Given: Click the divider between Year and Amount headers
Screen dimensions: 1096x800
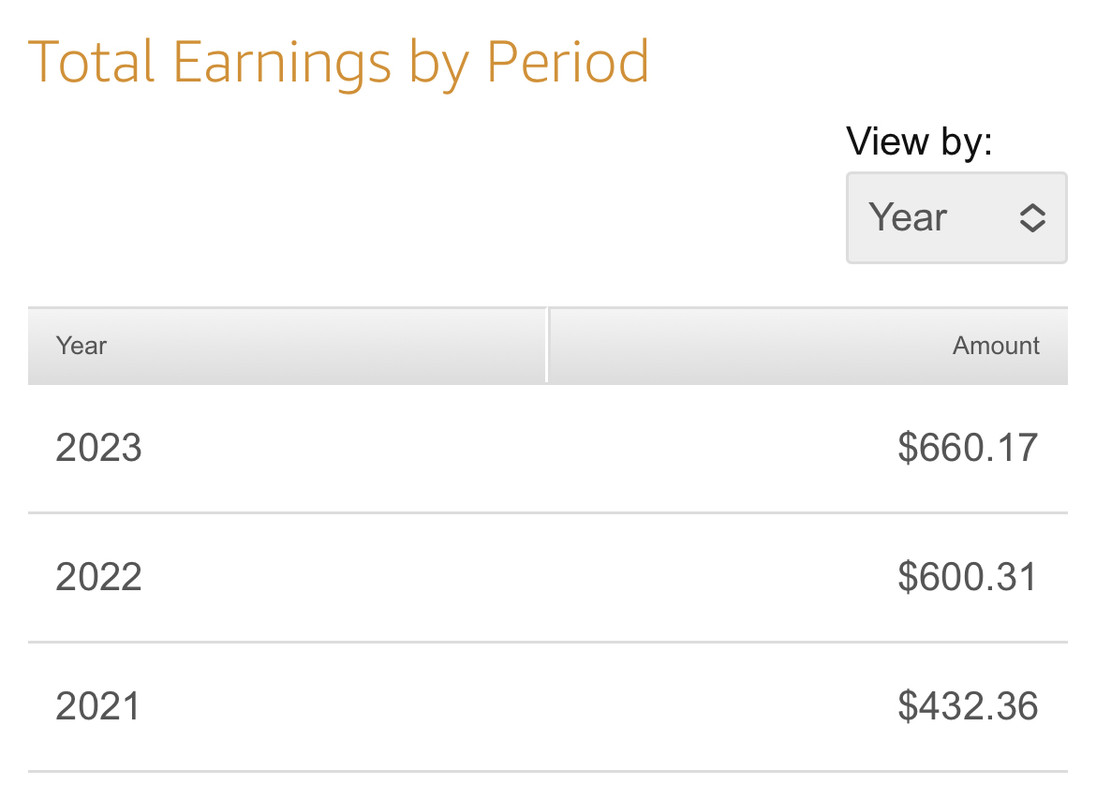Looking at the screenshot, I should pyautogui.click(x=547, y=346).
